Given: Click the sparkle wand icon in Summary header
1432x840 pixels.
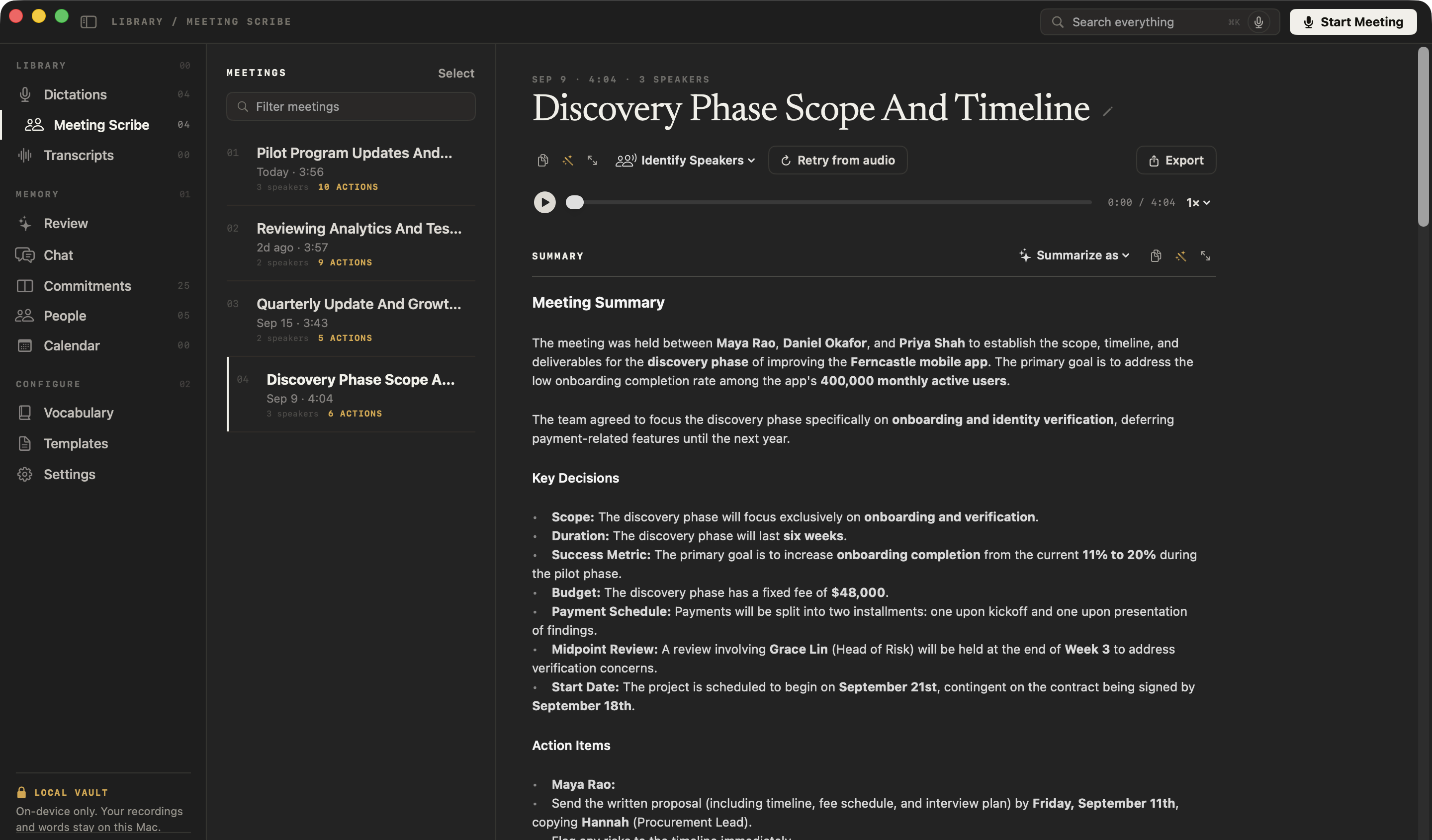Looking at the screenshot, I should coord(1180,256).
